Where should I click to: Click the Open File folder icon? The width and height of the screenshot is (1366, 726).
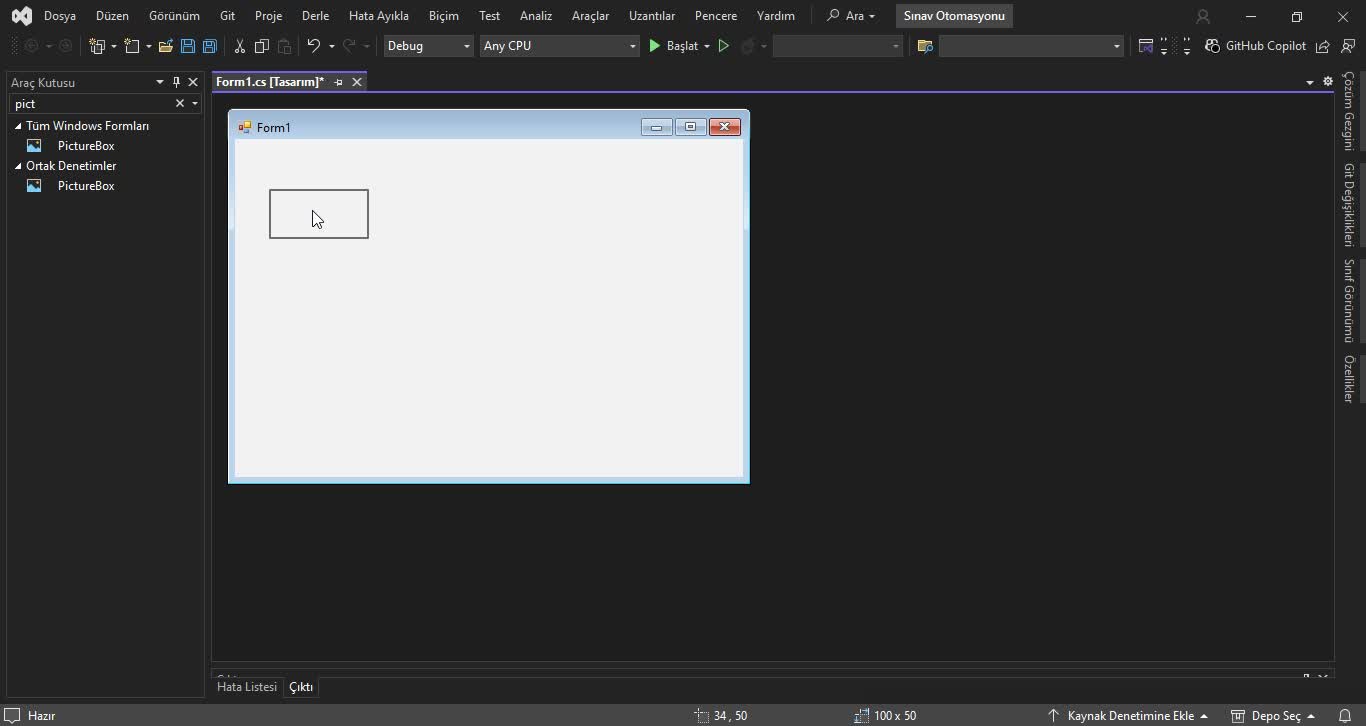point(166,46)
